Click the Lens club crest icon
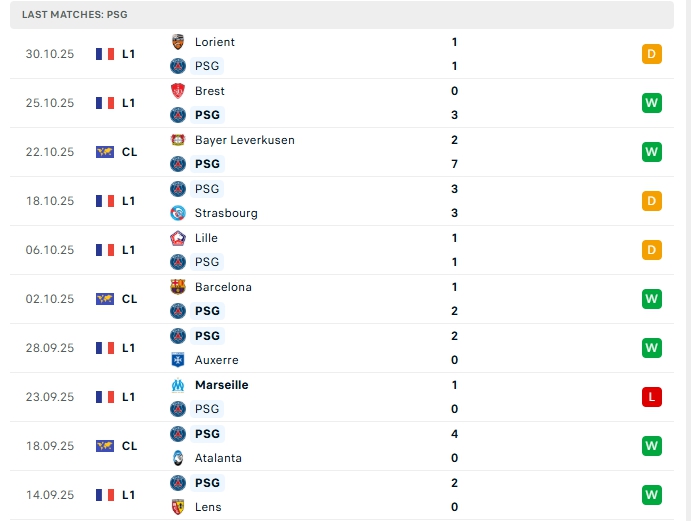Image resolution: width=691 pixels, height=521 pixels. click(x=178, y=507)
